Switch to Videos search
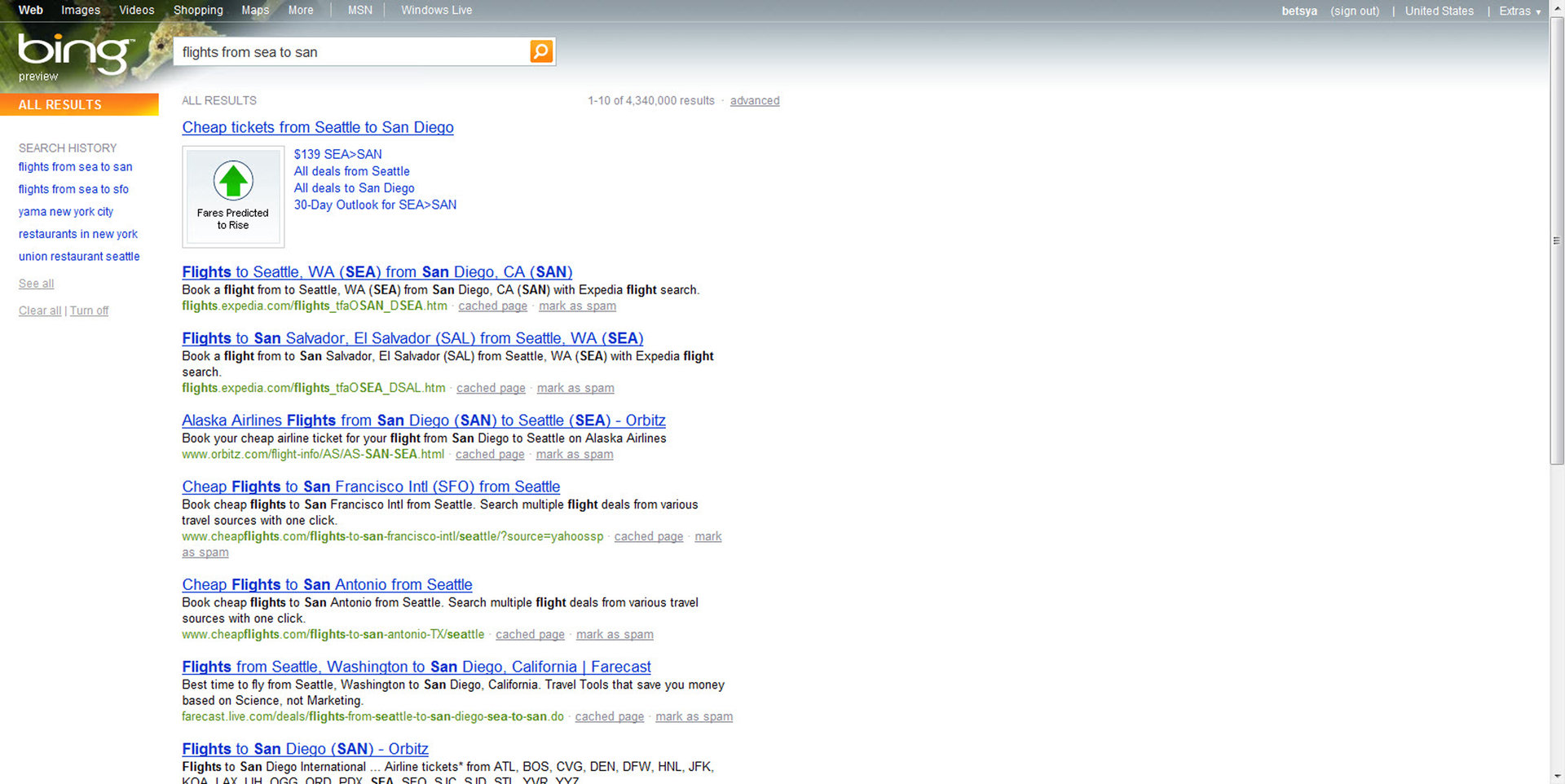This screenshot has width=1565, height=784. click(137, 10)
